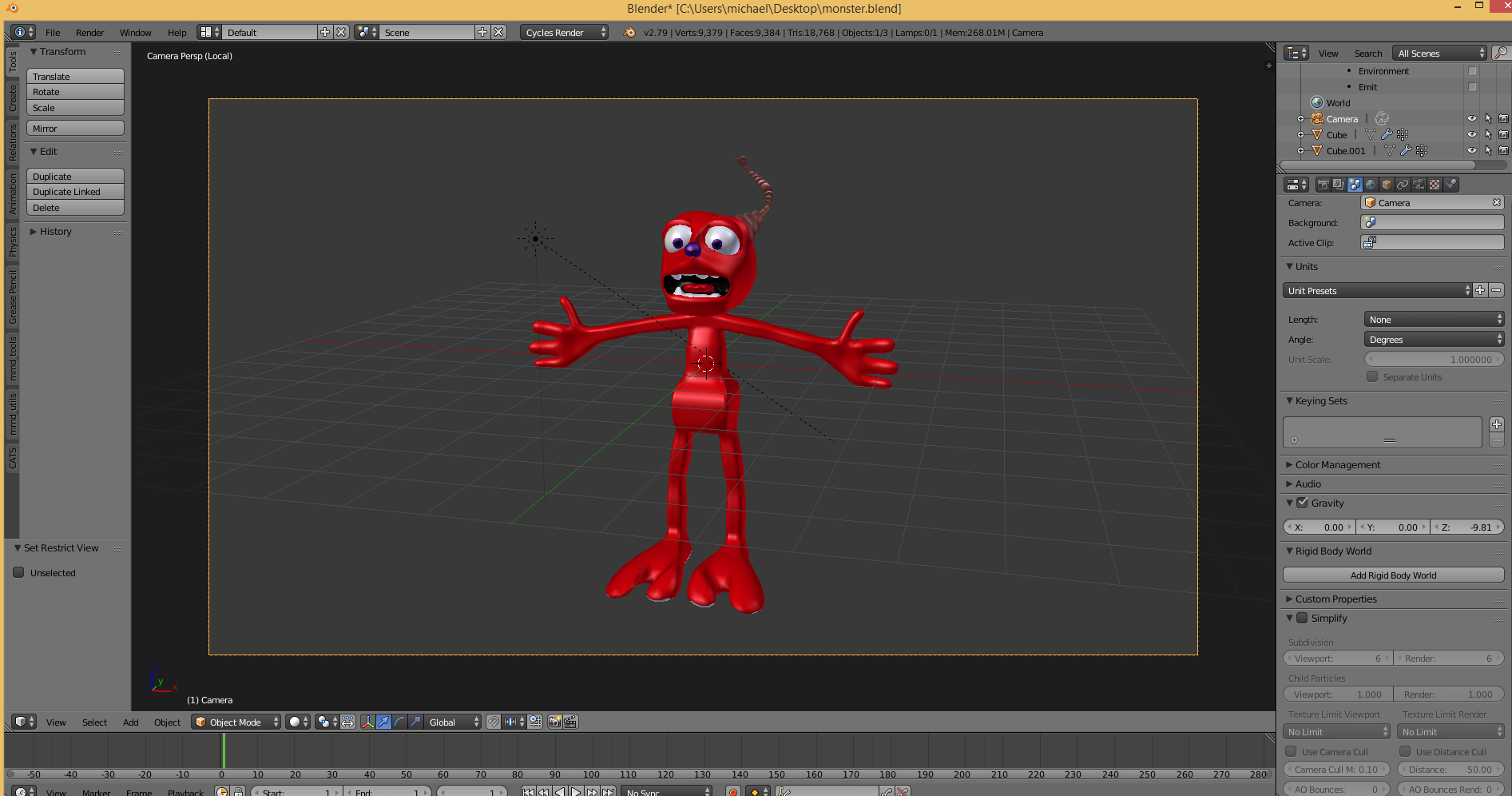The height and width of the screenshot is (796, 1512).
Task: Enable the Simplify checkbox
Action: coord(1302,618)
